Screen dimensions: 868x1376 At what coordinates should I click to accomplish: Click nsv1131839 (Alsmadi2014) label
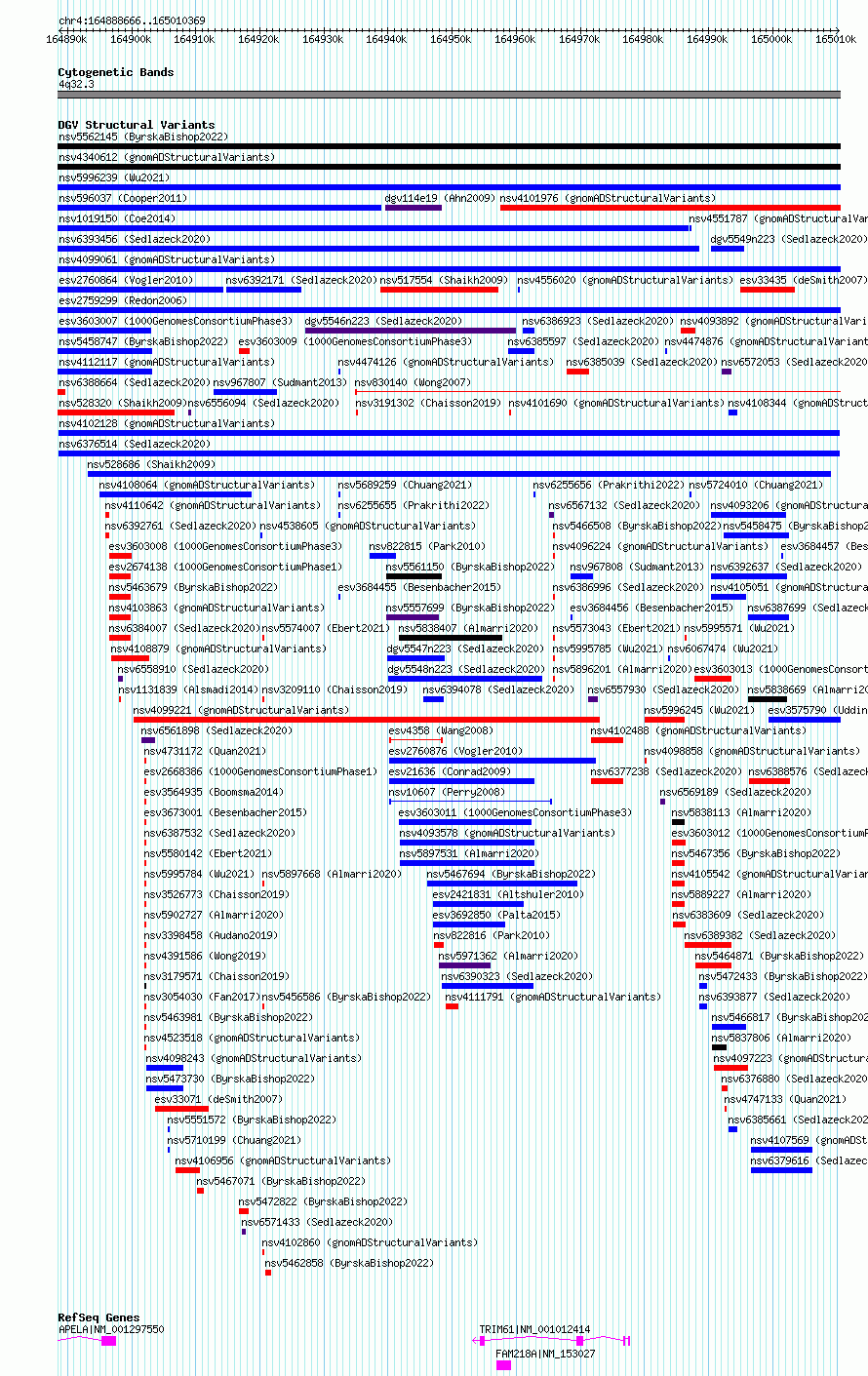pos(188,689)
